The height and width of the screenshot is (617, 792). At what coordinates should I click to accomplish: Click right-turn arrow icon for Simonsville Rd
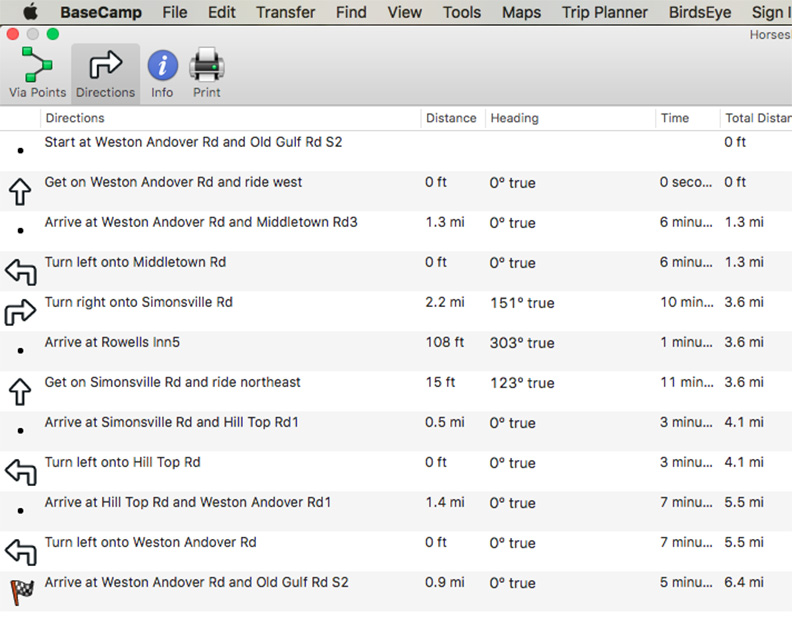[x=20, y=311]
